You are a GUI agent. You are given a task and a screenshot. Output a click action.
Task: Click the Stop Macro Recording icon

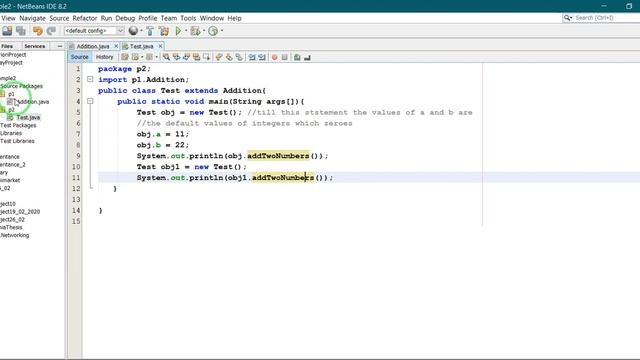pos(284,57)
